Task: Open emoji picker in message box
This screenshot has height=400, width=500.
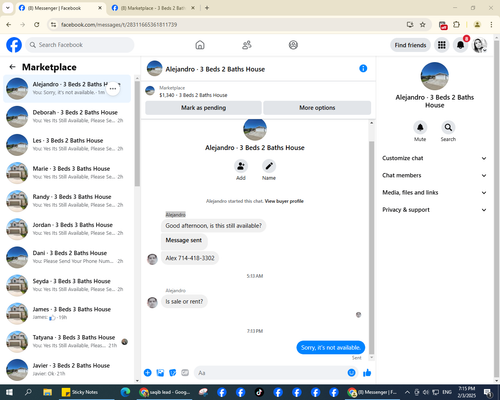Action: click(x=351, y=373)
